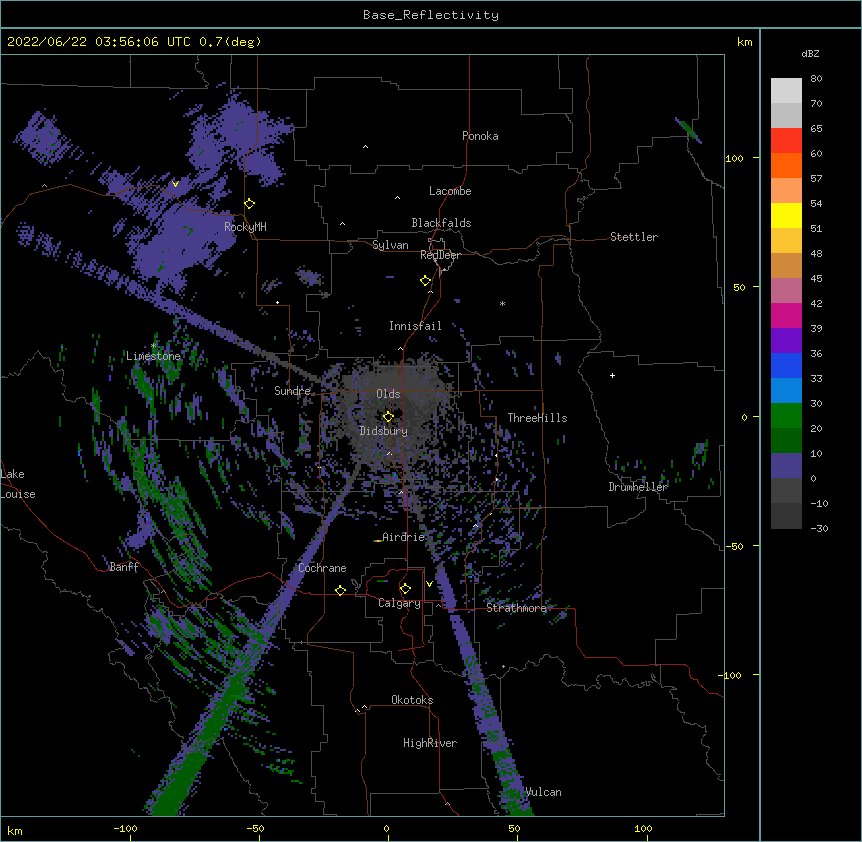Click the -100 tick label on the horizontal axis

click(x=125, y=828)
